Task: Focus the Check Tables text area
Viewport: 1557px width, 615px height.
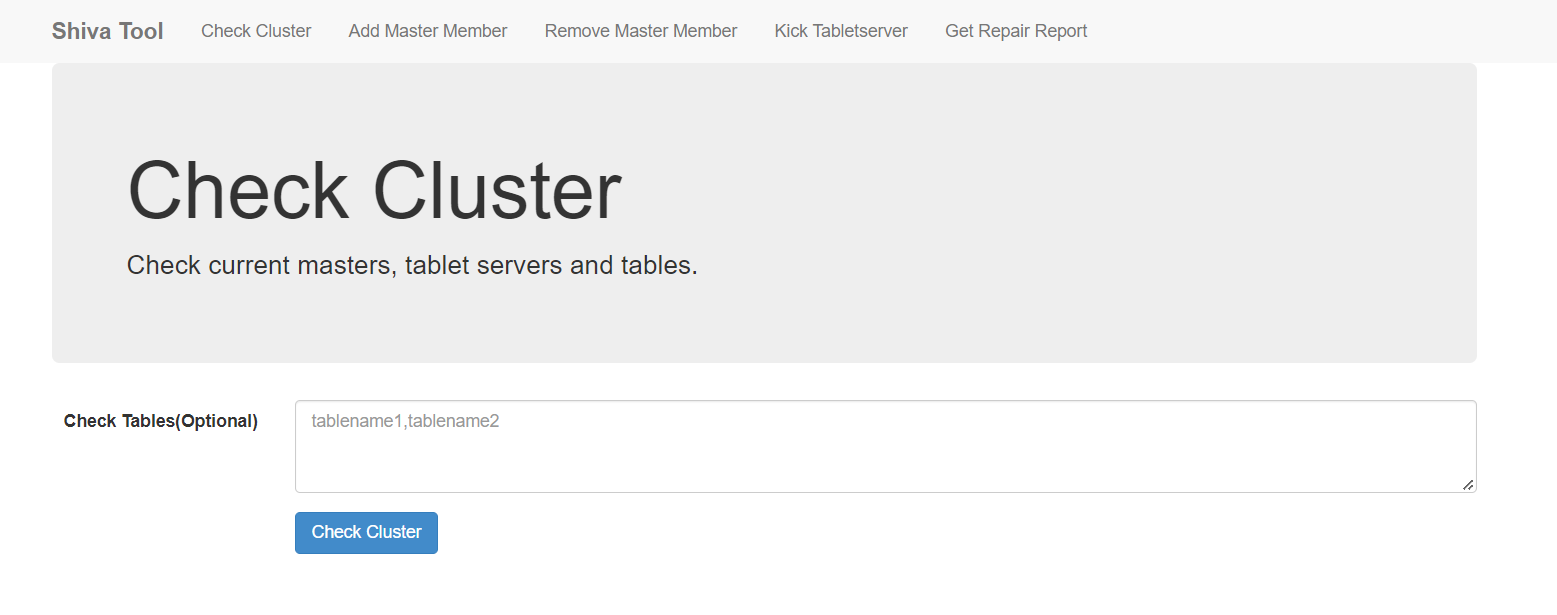Action: pos(884,446)
